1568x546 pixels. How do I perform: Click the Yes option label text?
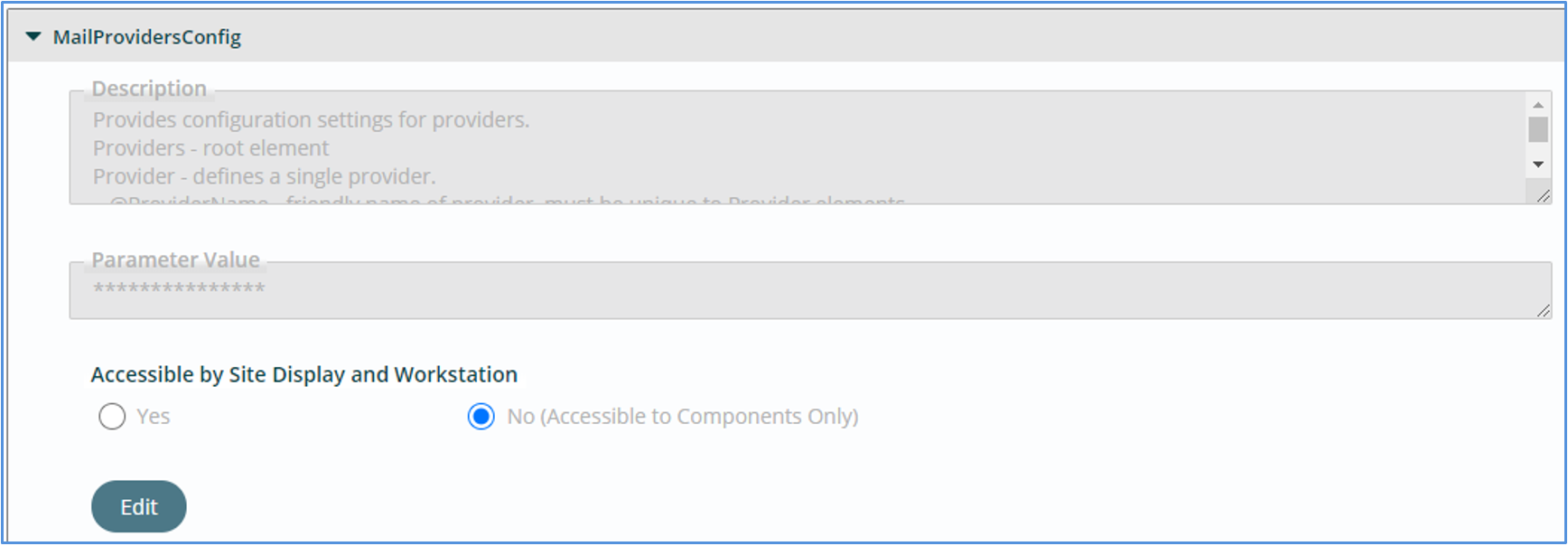[x=154, y=417]
